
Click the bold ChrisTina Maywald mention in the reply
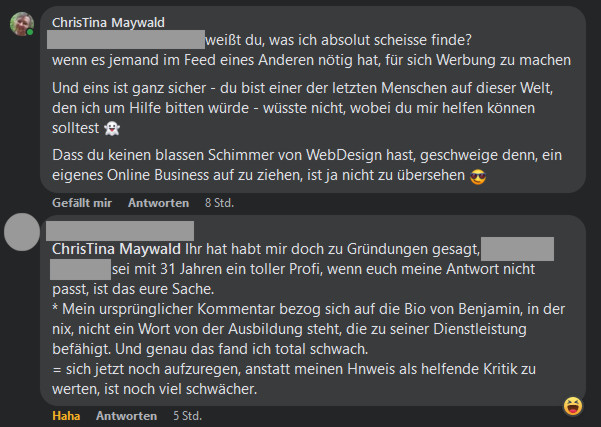point(114,248)
